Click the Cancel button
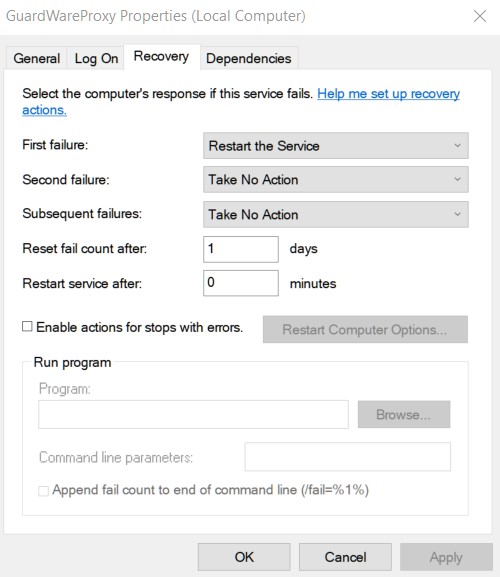Image resolution: width=500 pixels, height=577 pixels. coord(345,557)
